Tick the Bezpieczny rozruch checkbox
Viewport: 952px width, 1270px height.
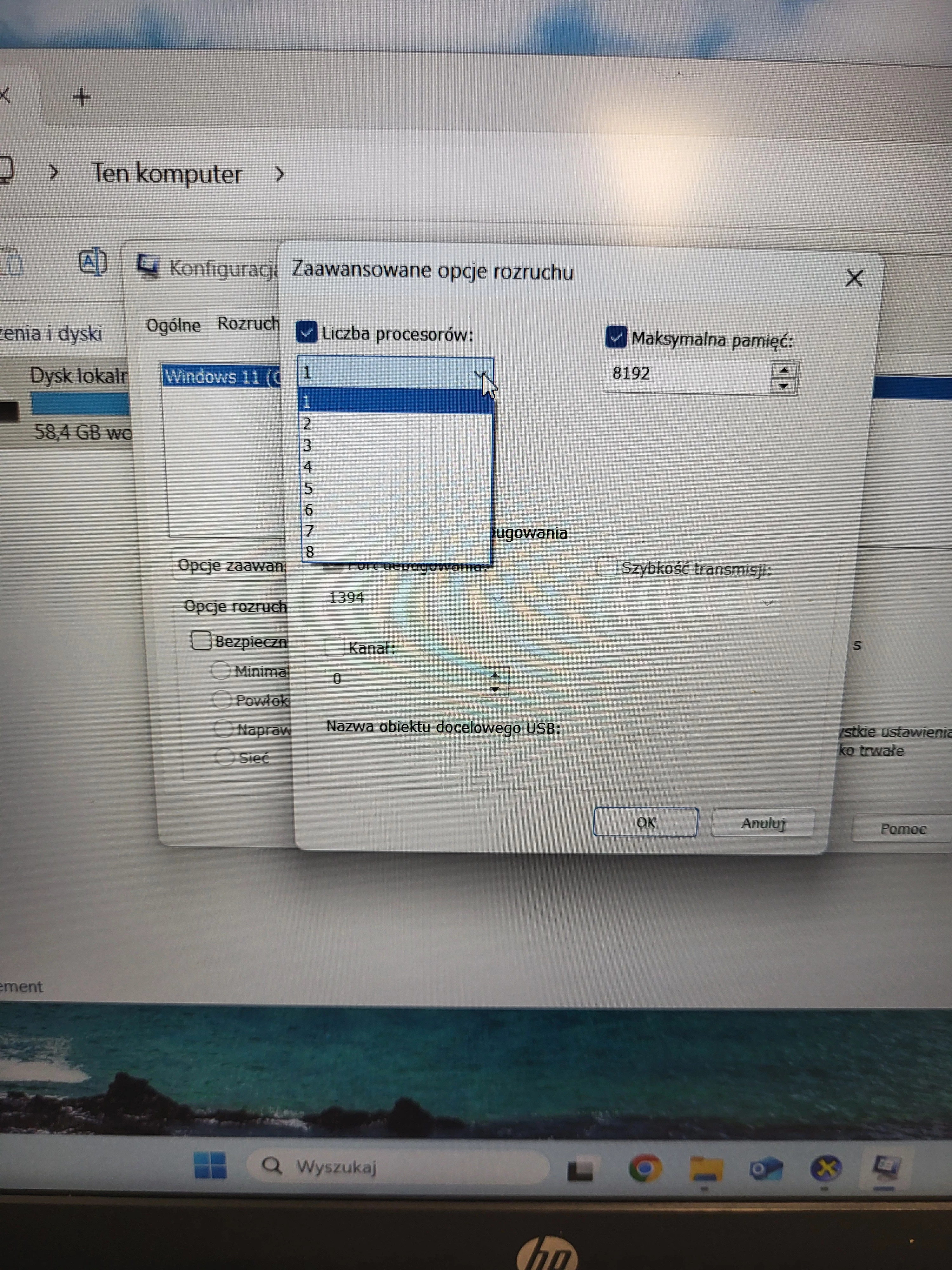201,640
